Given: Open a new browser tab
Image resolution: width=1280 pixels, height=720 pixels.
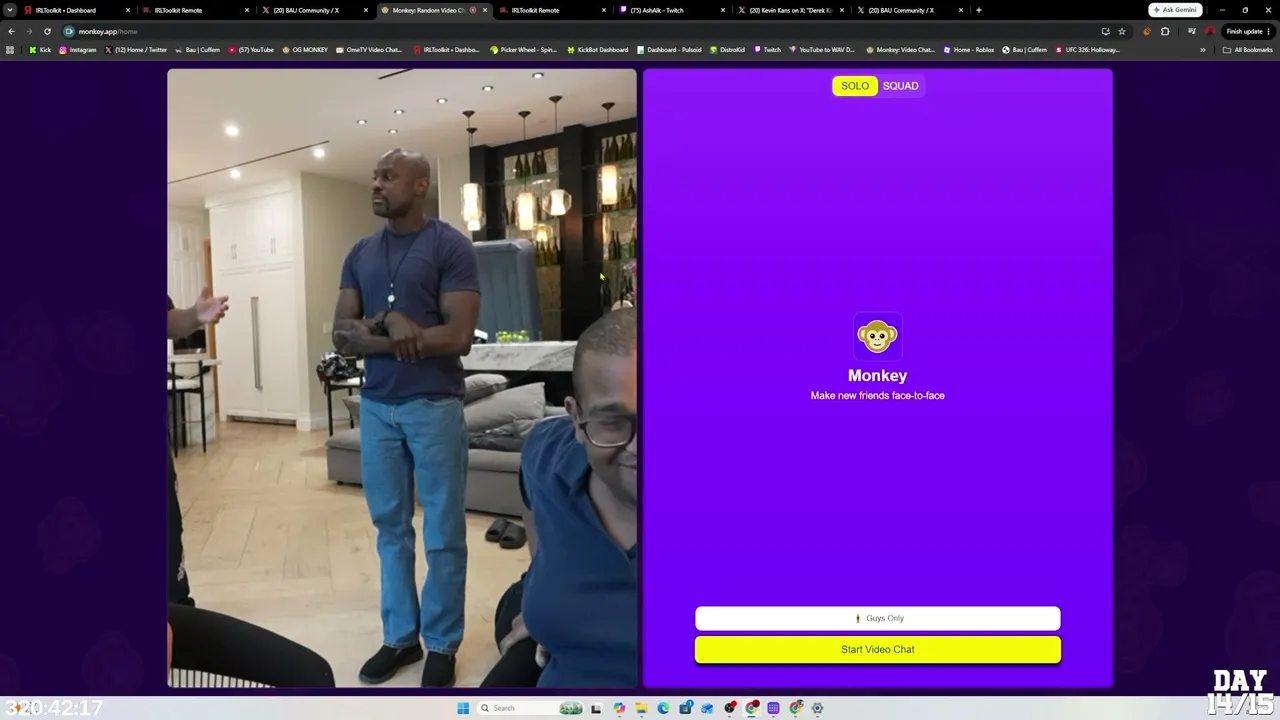Looking at the screenshot, I should coord(978,10).
